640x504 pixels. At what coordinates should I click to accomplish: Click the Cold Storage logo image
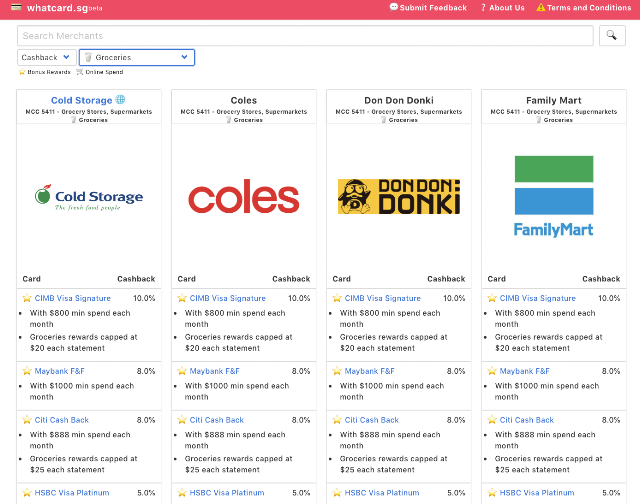(89, 197)
